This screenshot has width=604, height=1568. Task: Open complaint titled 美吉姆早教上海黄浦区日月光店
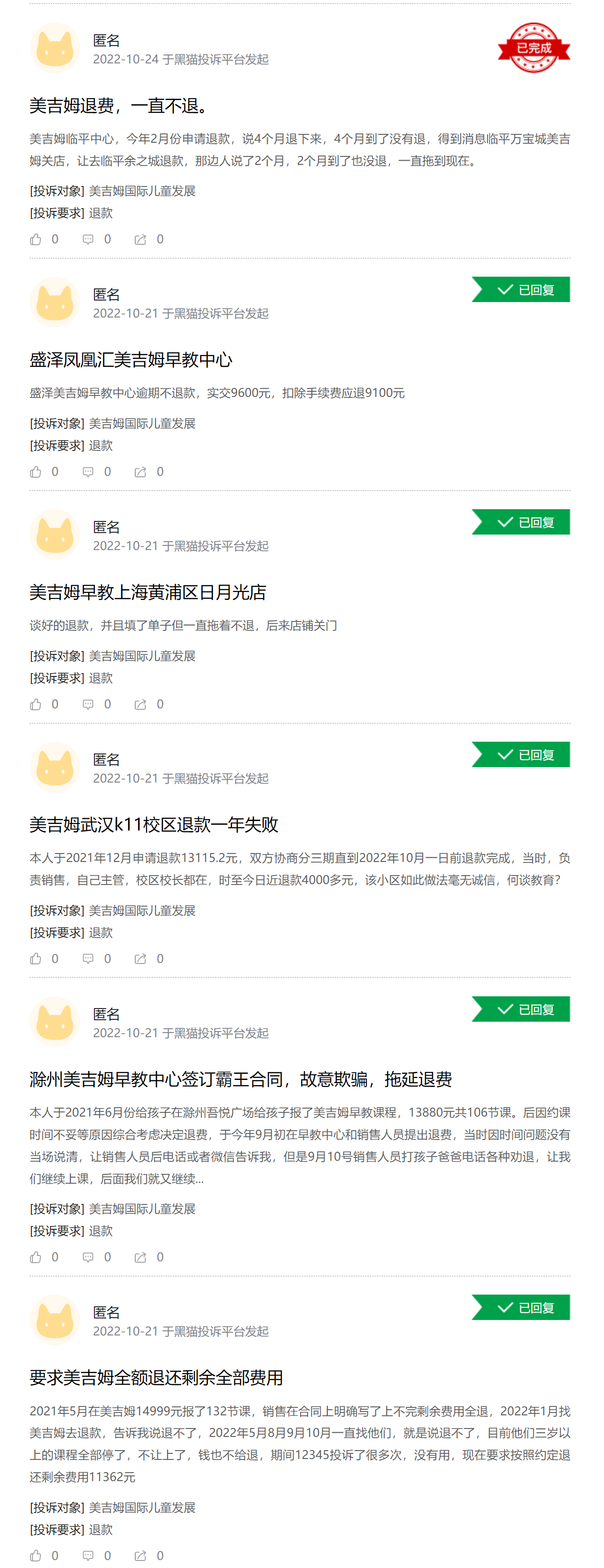point(148,592)
